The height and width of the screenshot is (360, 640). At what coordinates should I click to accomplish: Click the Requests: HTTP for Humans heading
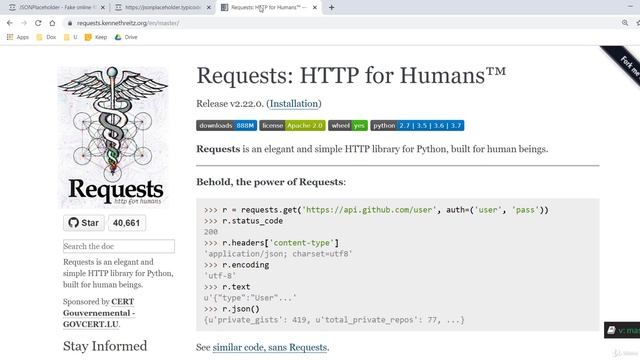351,76
